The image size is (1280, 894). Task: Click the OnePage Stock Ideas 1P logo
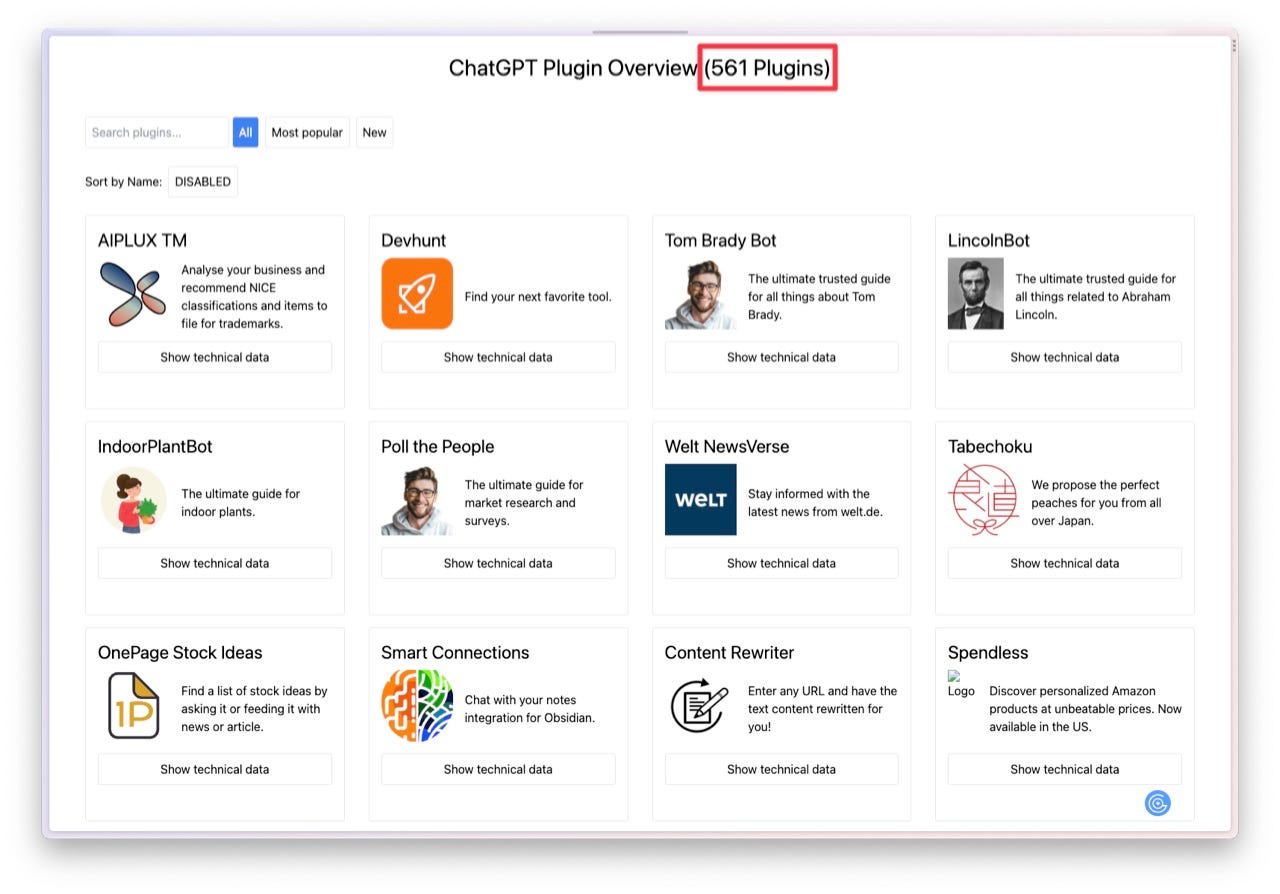tap(133, 706)
